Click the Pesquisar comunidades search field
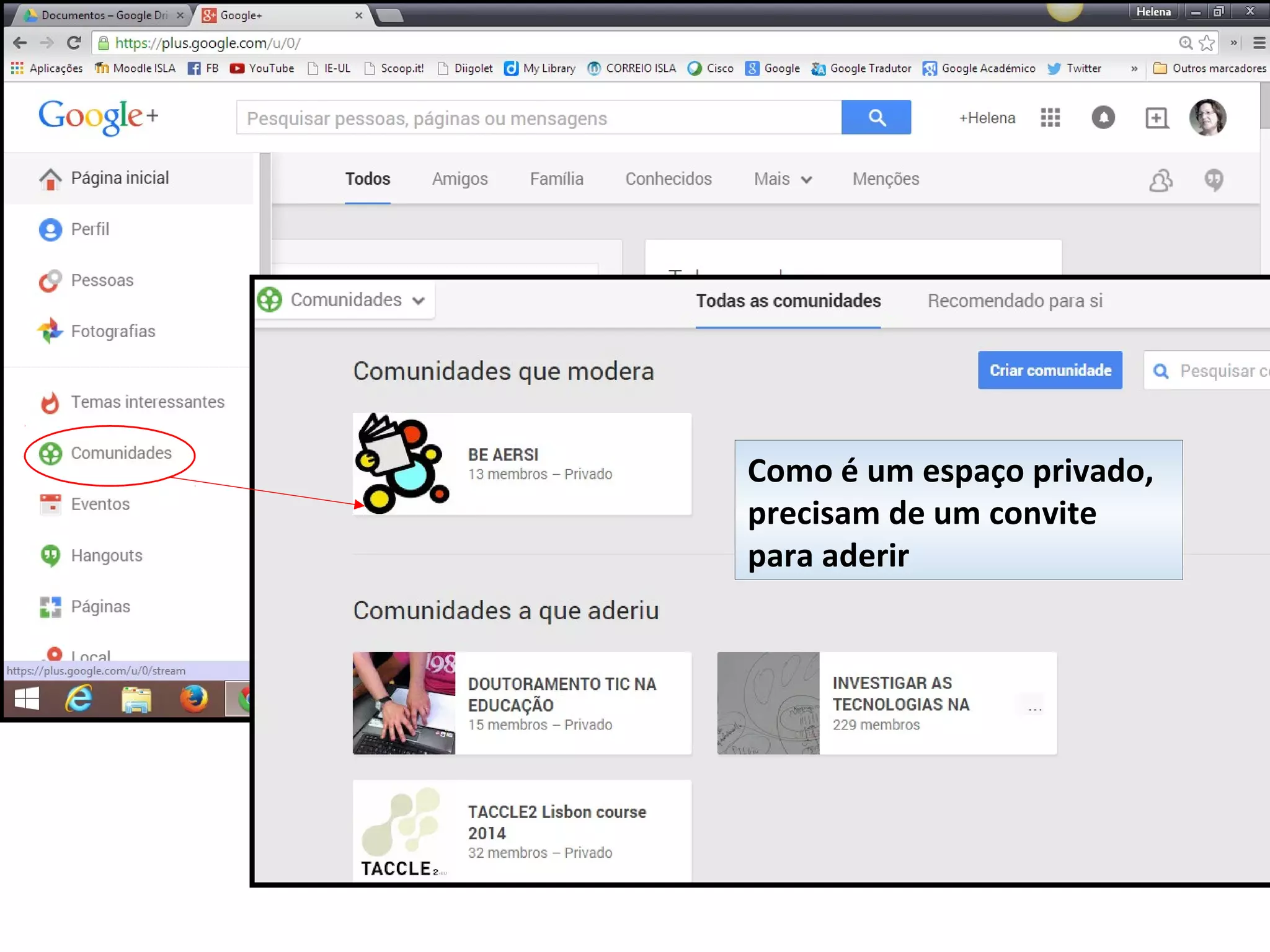 pos(1207,371)
